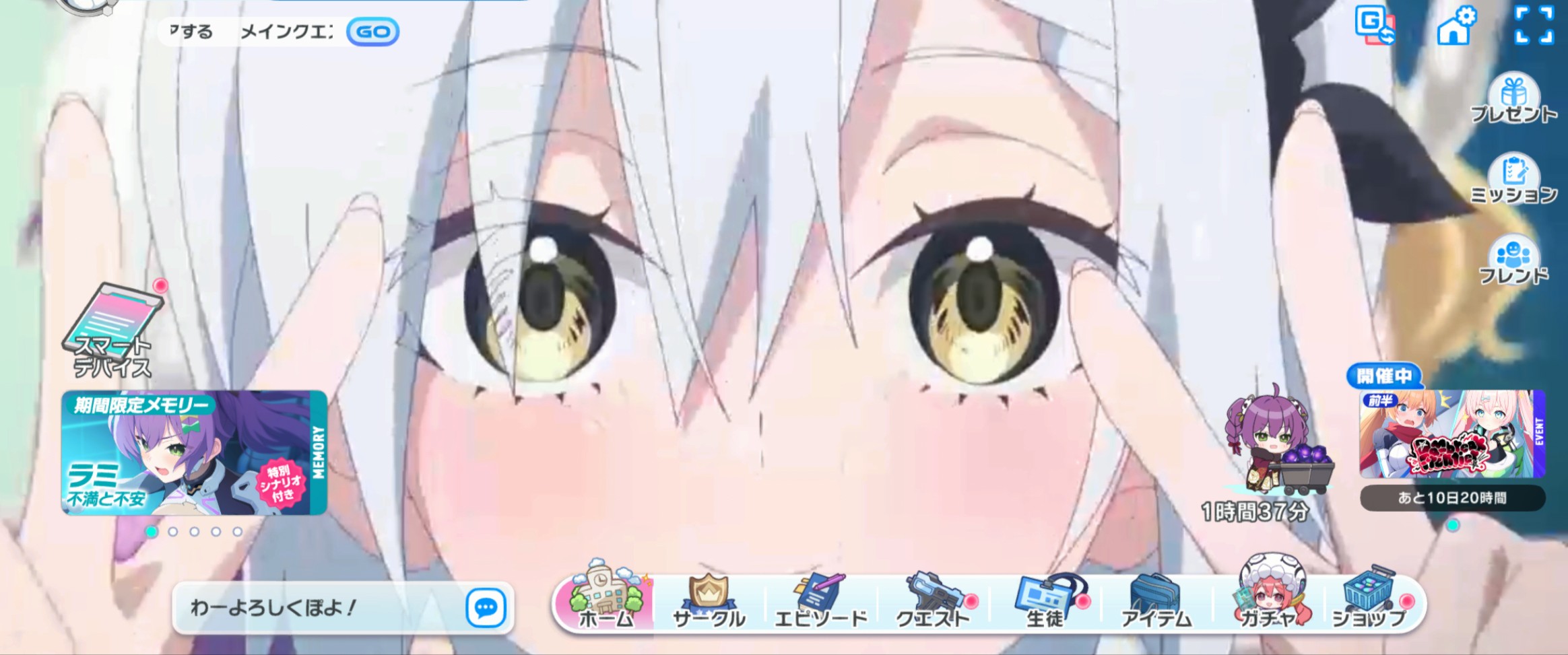Open the スマートデバイス smart device icon
The width and height of the screenshot is (1568, 655).
click(x=112, y=330)
